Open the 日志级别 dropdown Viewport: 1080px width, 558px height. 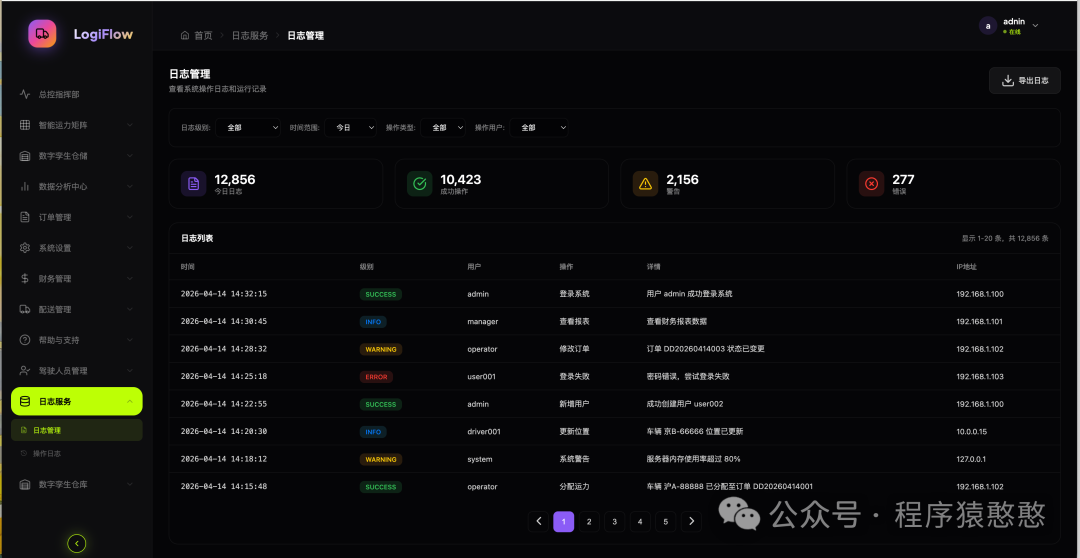pyautogui.click(x=248, y=127)
